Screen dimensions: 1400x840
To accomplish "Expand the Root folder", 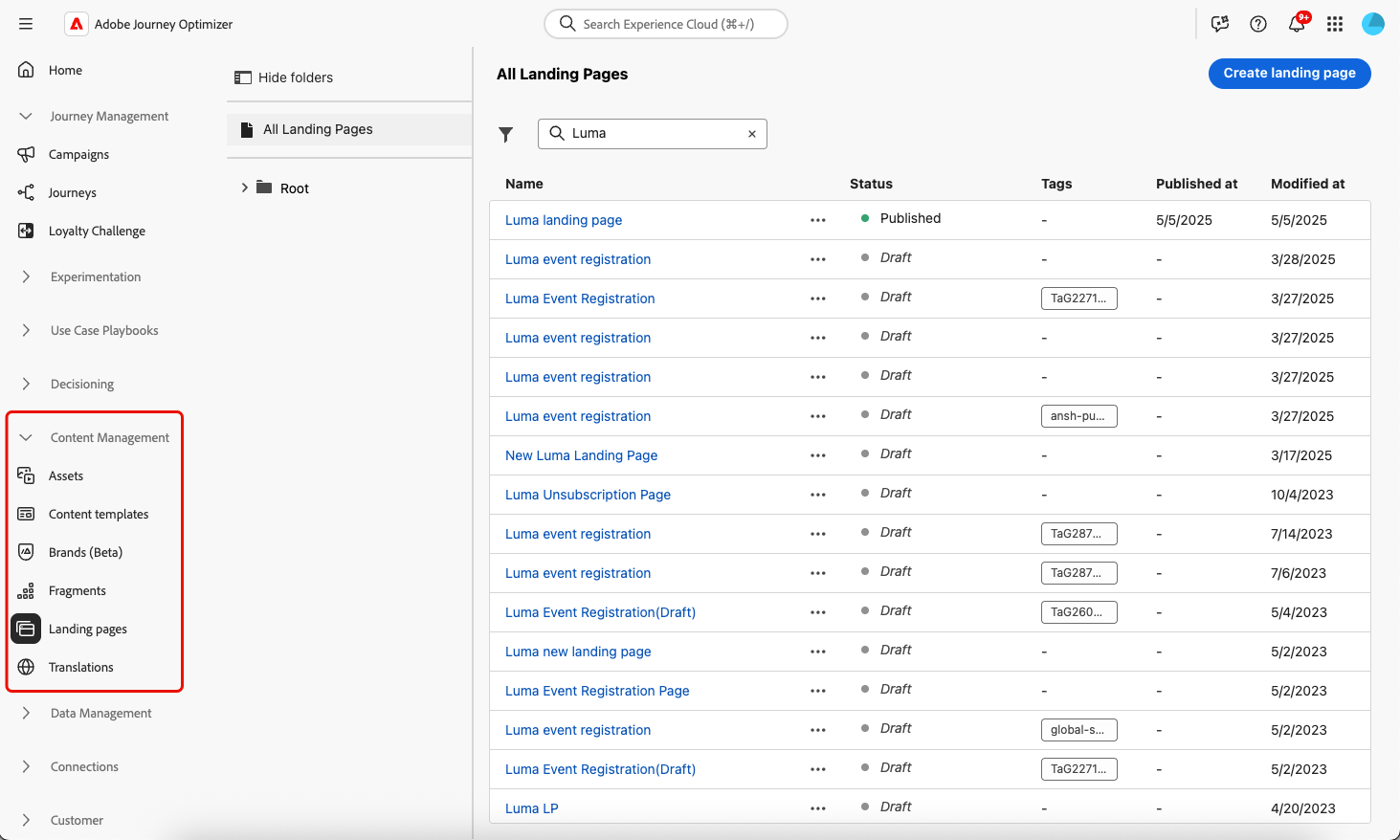I will tap(245, 188).
